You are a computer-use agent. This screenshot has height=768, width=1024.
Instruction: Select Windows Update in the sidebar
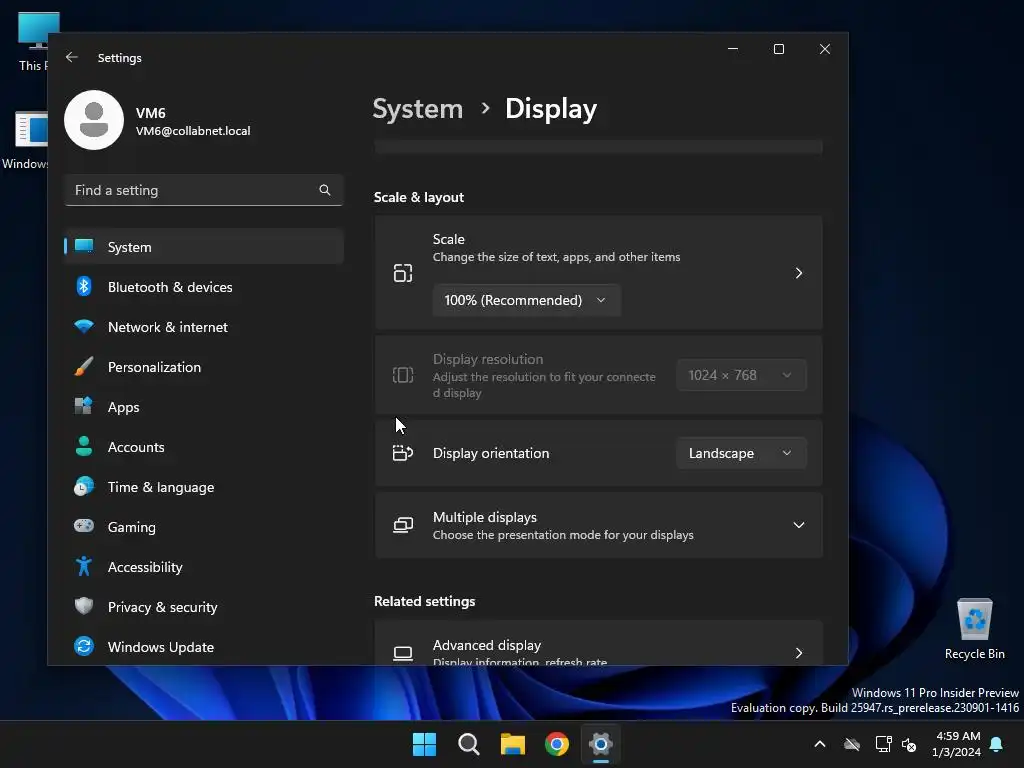(x=204, y=646)
